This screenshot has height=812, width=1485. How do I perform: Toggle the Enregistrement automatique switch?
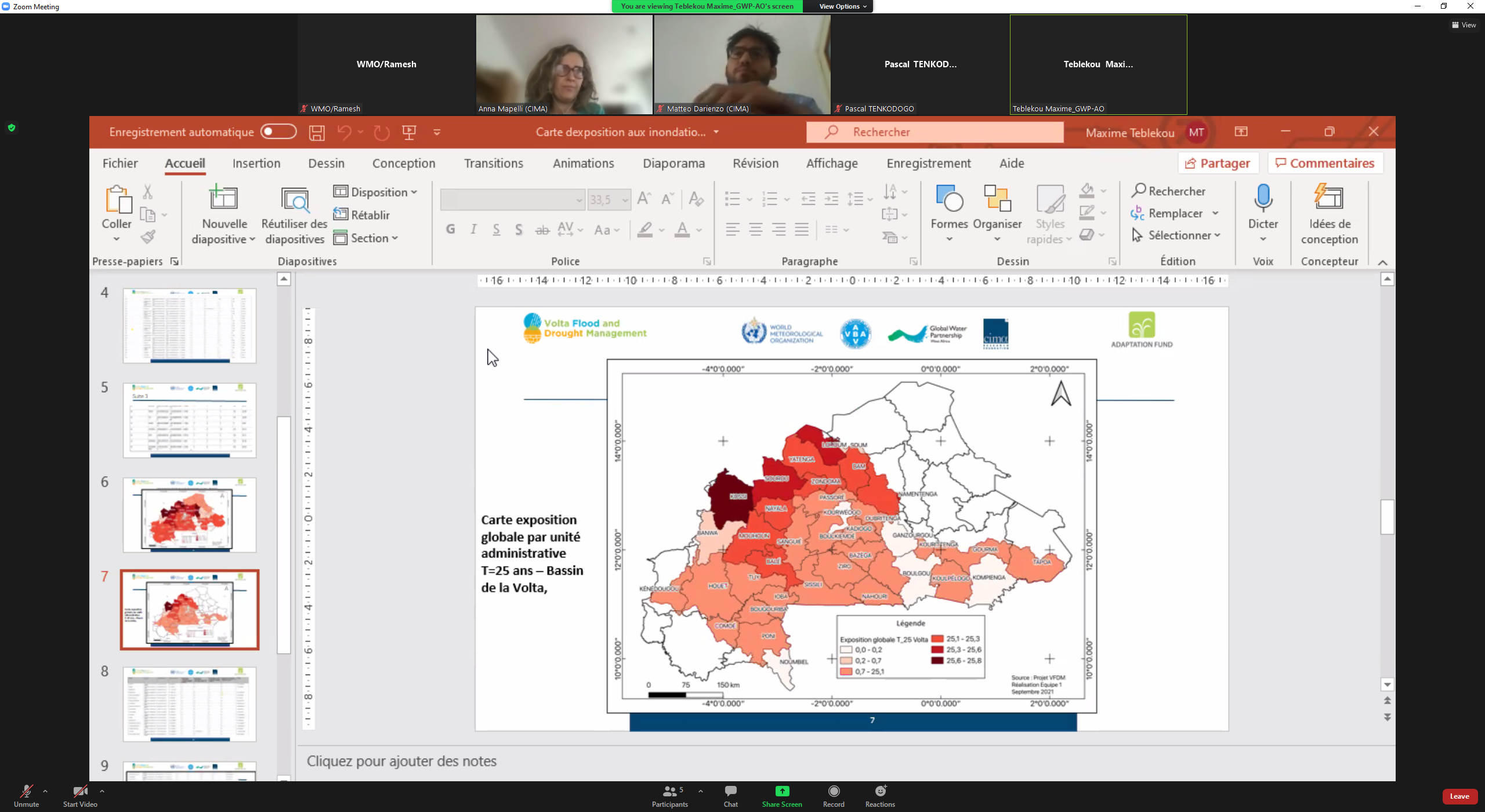click(278, 132)
